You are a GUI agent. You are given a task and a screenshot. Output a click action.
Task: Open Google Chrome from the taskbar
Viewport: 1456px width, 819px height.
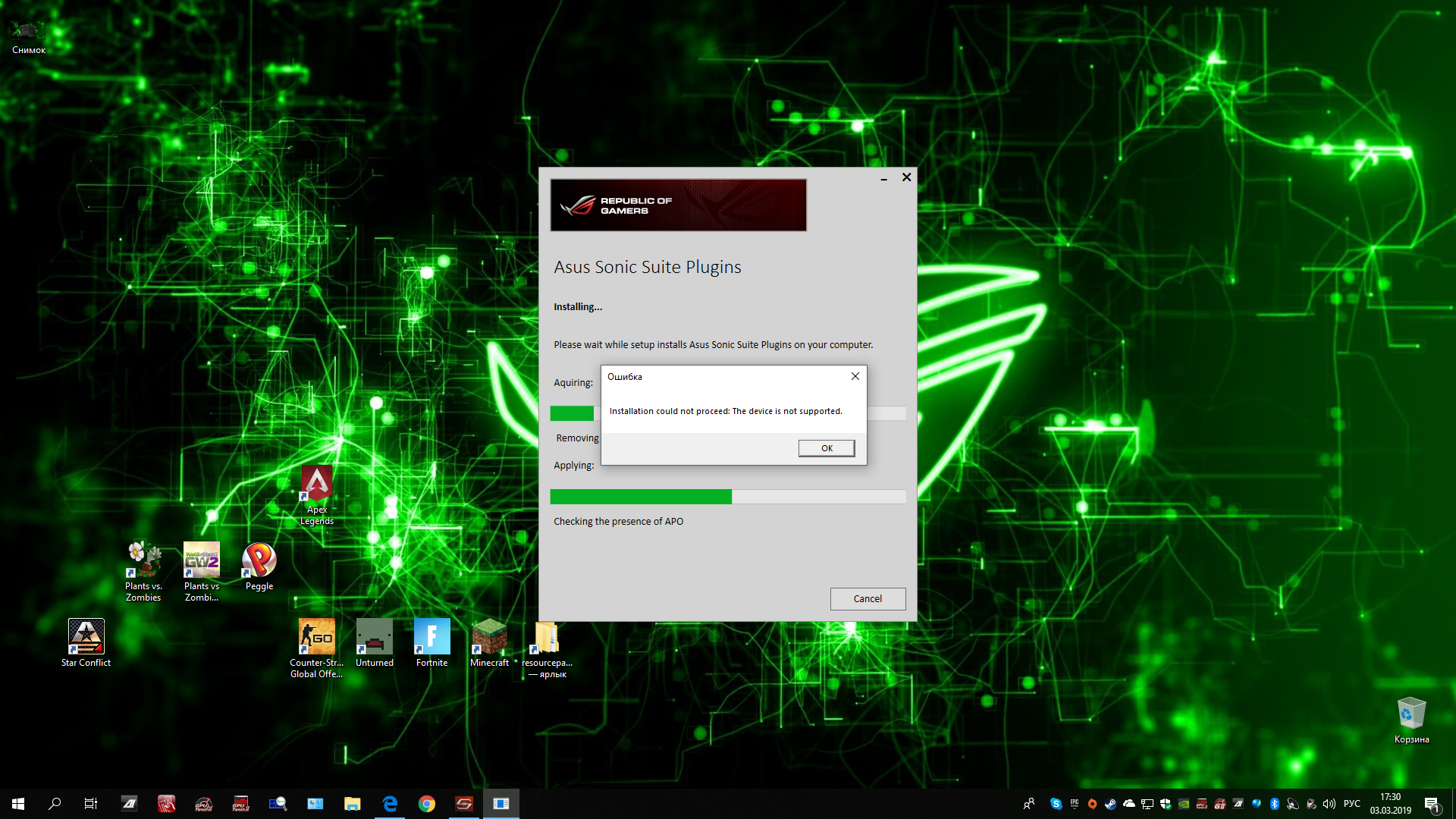click(427, 804)
